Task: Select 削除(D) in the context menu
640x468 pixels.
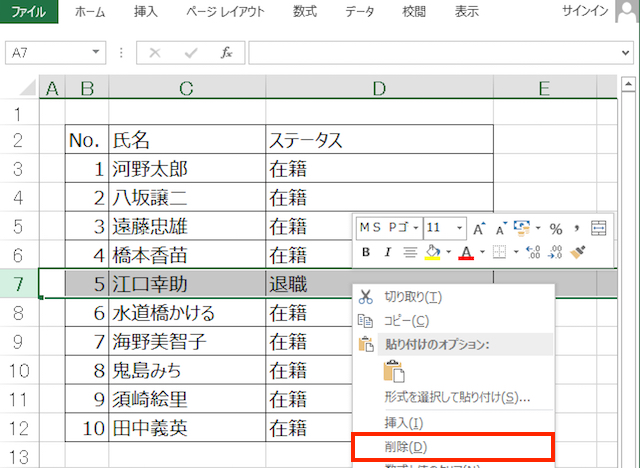Action: tap(406, 446)
